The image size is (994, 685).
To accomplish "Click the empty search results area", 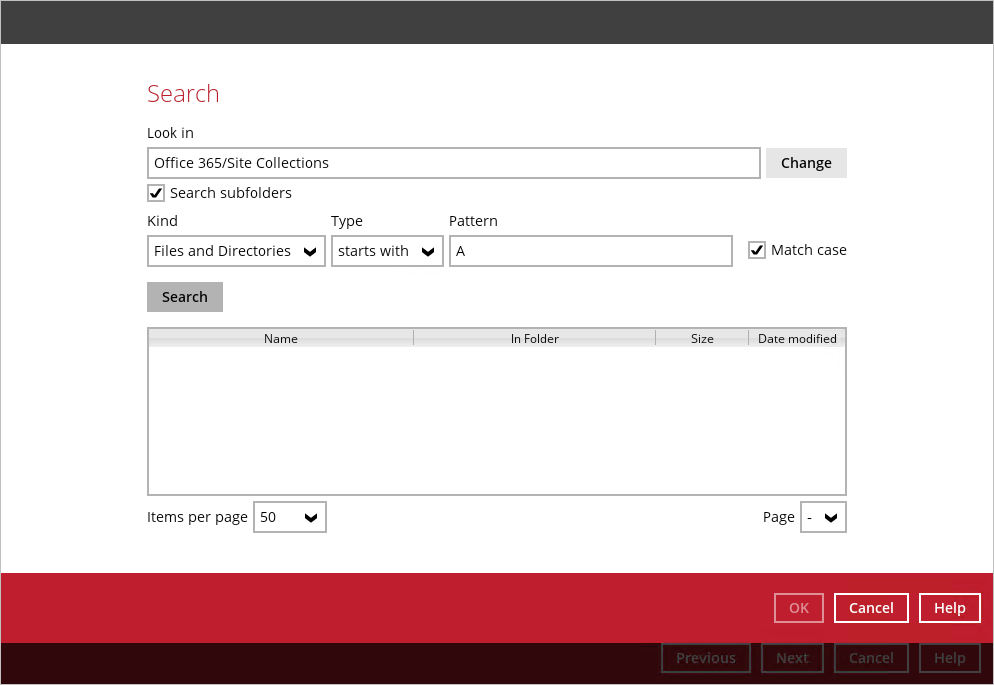I will 497,420.
